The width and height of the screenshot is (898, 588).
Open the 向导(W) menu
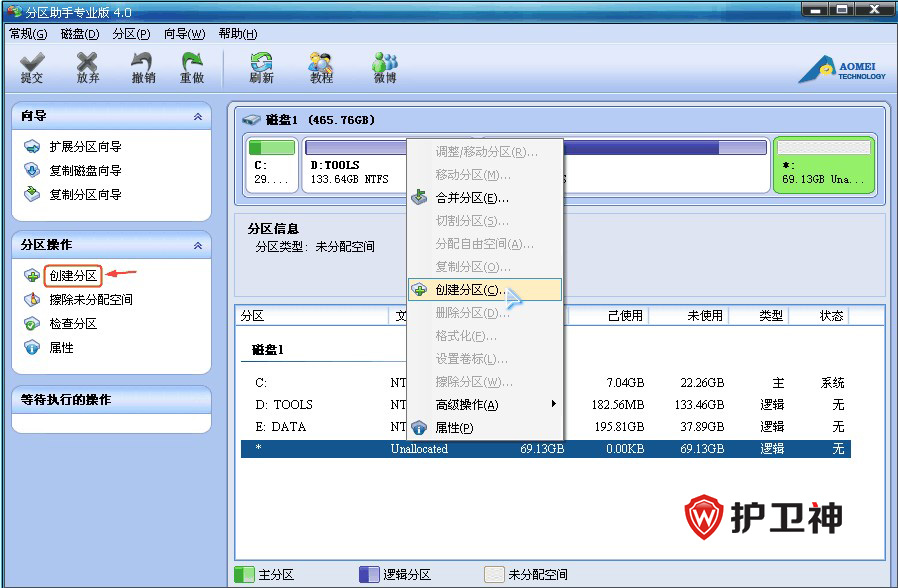[x=184, y=34]
